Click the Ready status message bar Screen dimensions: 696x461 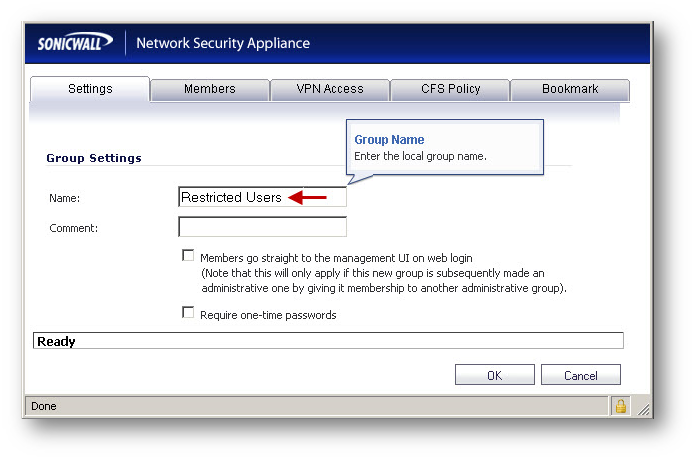328,341
